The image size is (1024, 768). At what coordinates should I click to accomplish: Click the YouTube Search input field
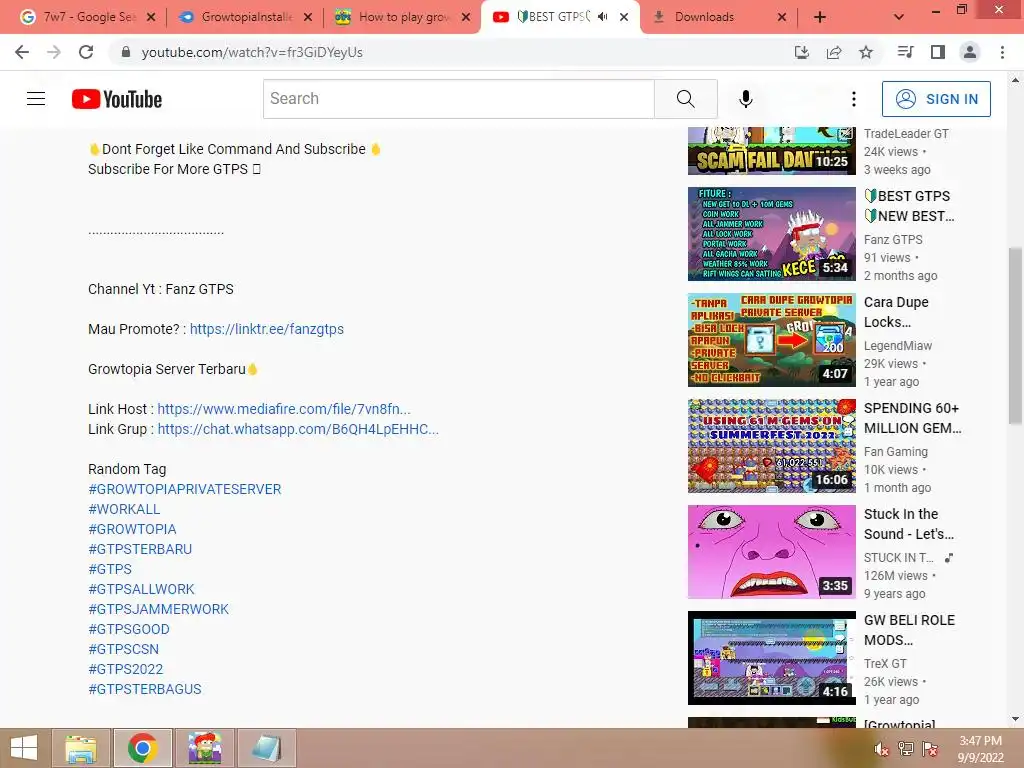pyautogui.click(x=458, y=99)
